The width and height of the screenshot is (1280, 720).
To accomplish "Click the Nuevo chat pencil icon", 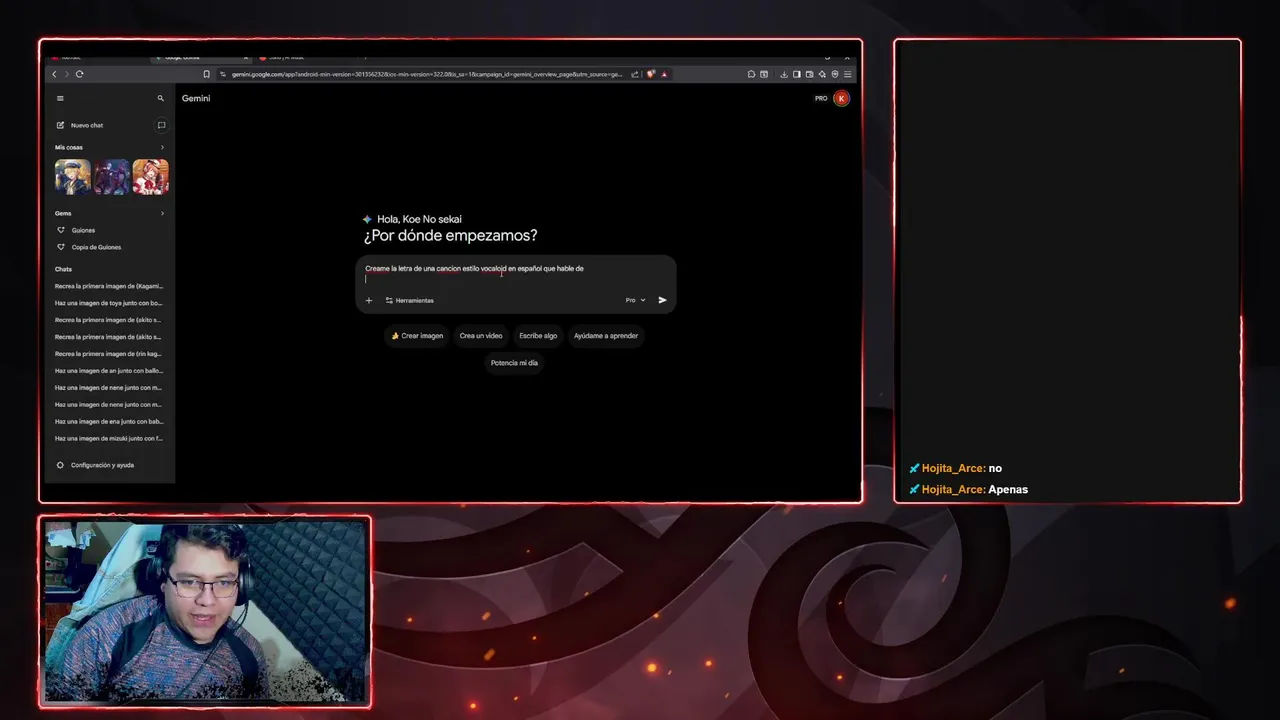I will pyautogui.click(x=60, y=125).
